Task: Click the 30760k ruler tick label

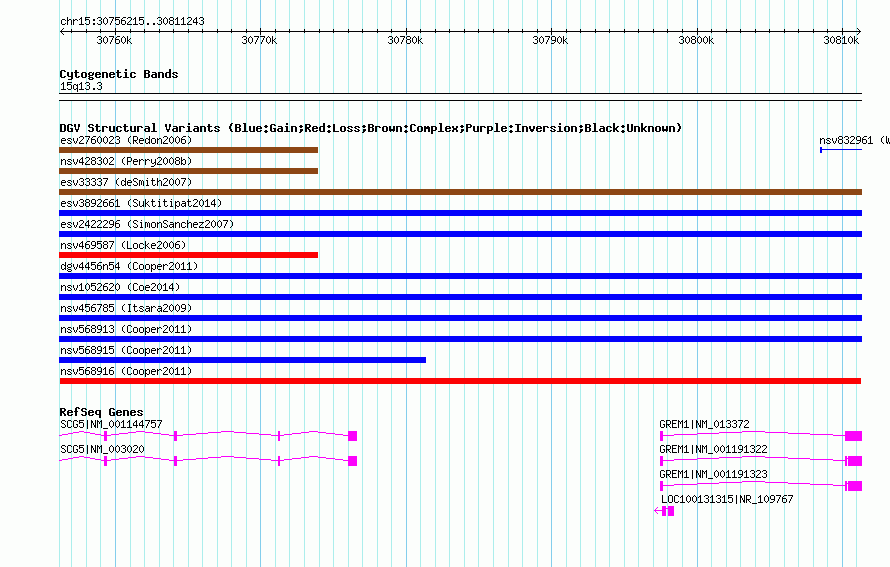Action: [114, 40]
